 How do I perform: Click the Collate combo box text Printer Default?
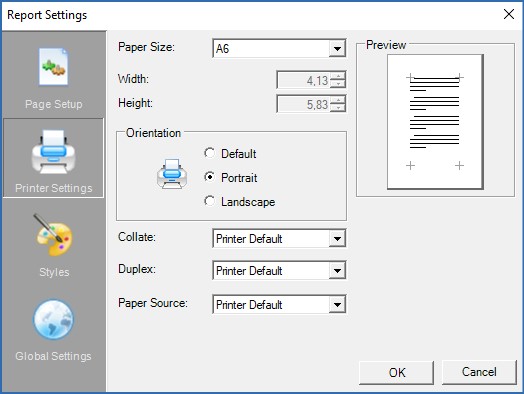[x=249, y=239]
